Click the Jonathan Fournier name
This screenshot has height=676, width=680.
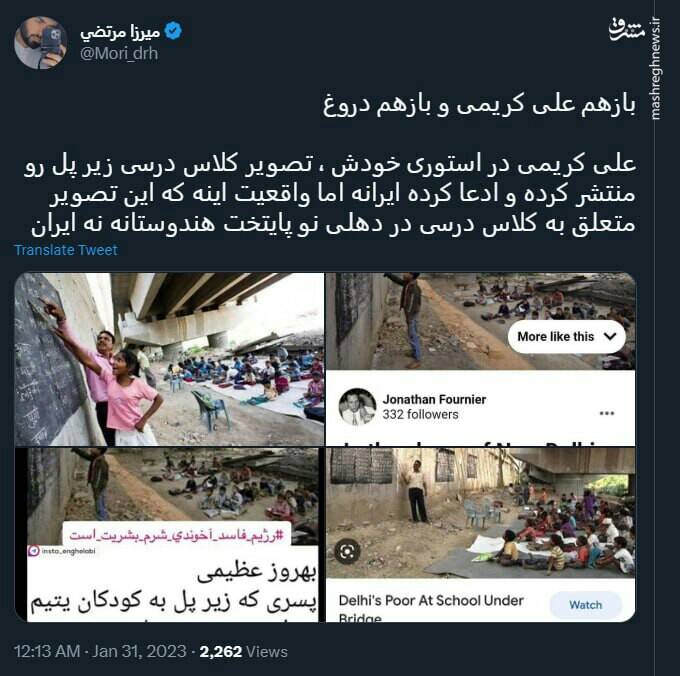click(x=434, y=399)
